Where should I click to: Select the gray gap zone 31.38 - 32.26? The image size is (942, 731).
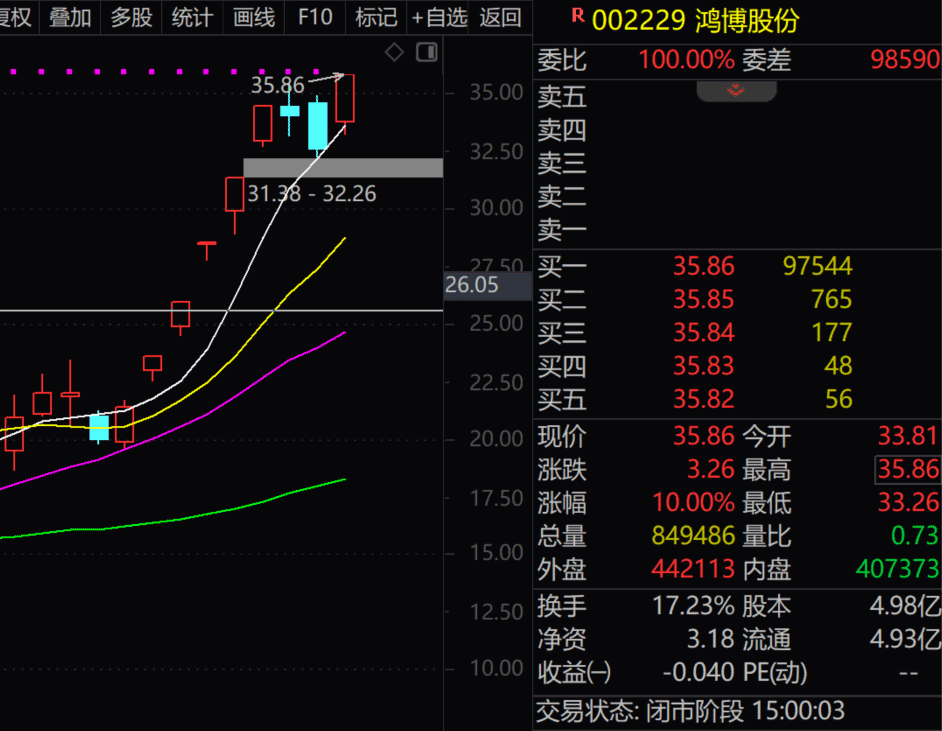343,168
